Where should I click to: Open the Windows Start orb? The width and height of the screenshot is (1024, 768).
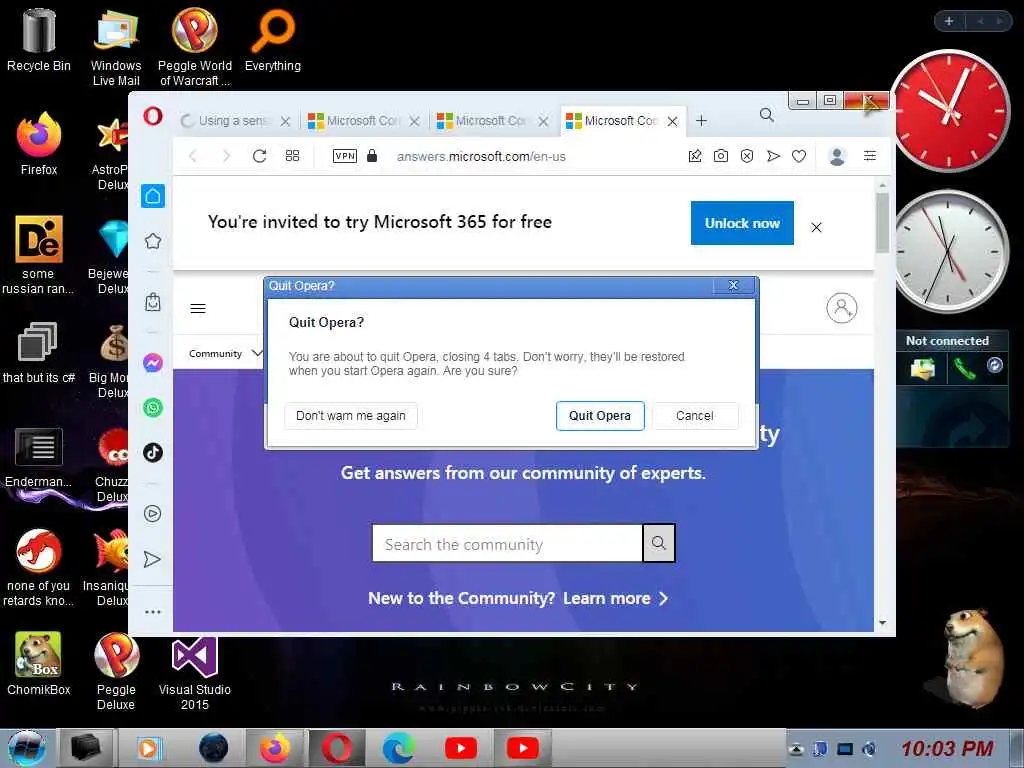26,748
